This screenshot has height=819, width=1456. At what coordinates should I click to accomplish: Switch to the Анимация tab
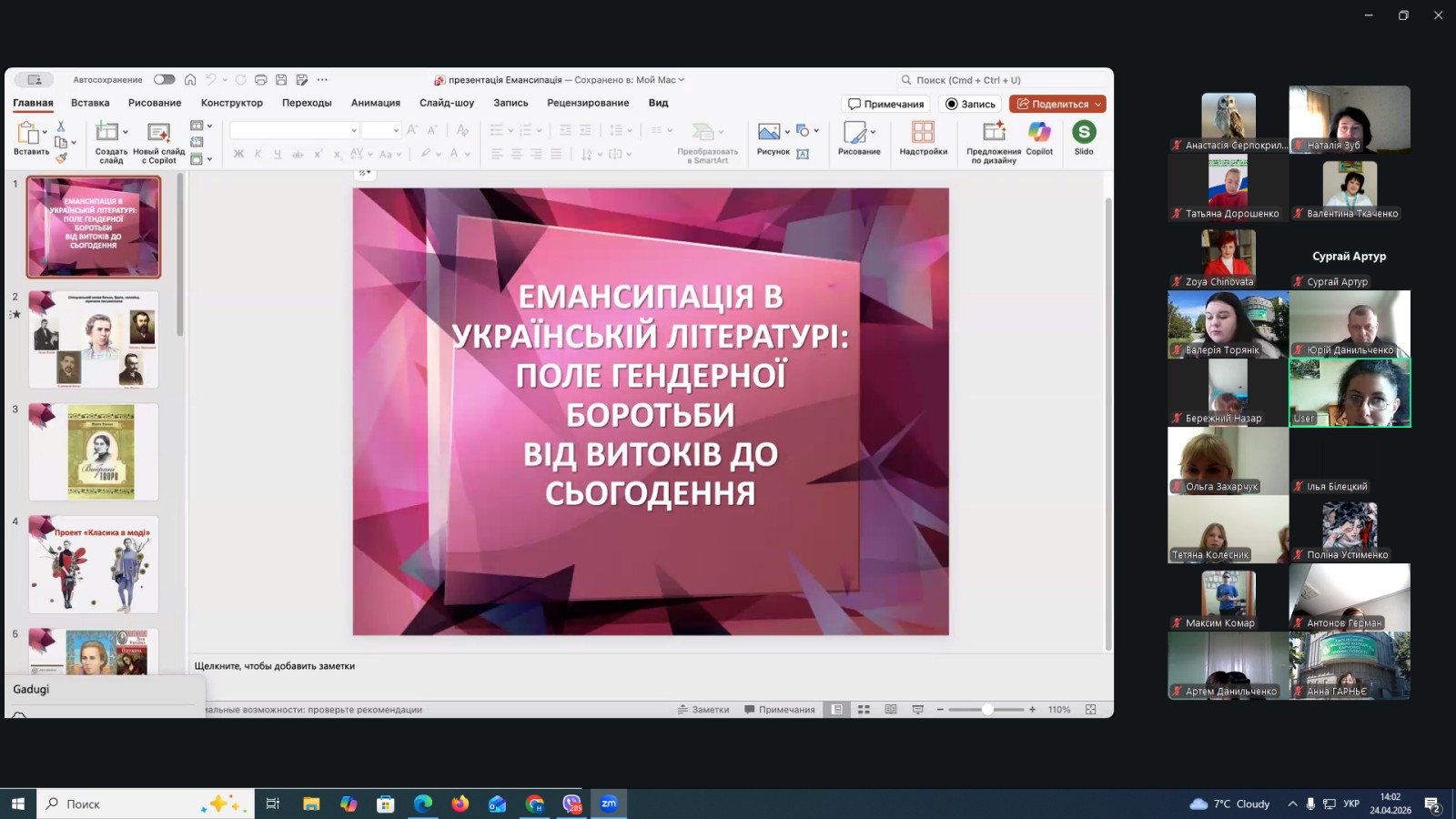coord(375,103)
